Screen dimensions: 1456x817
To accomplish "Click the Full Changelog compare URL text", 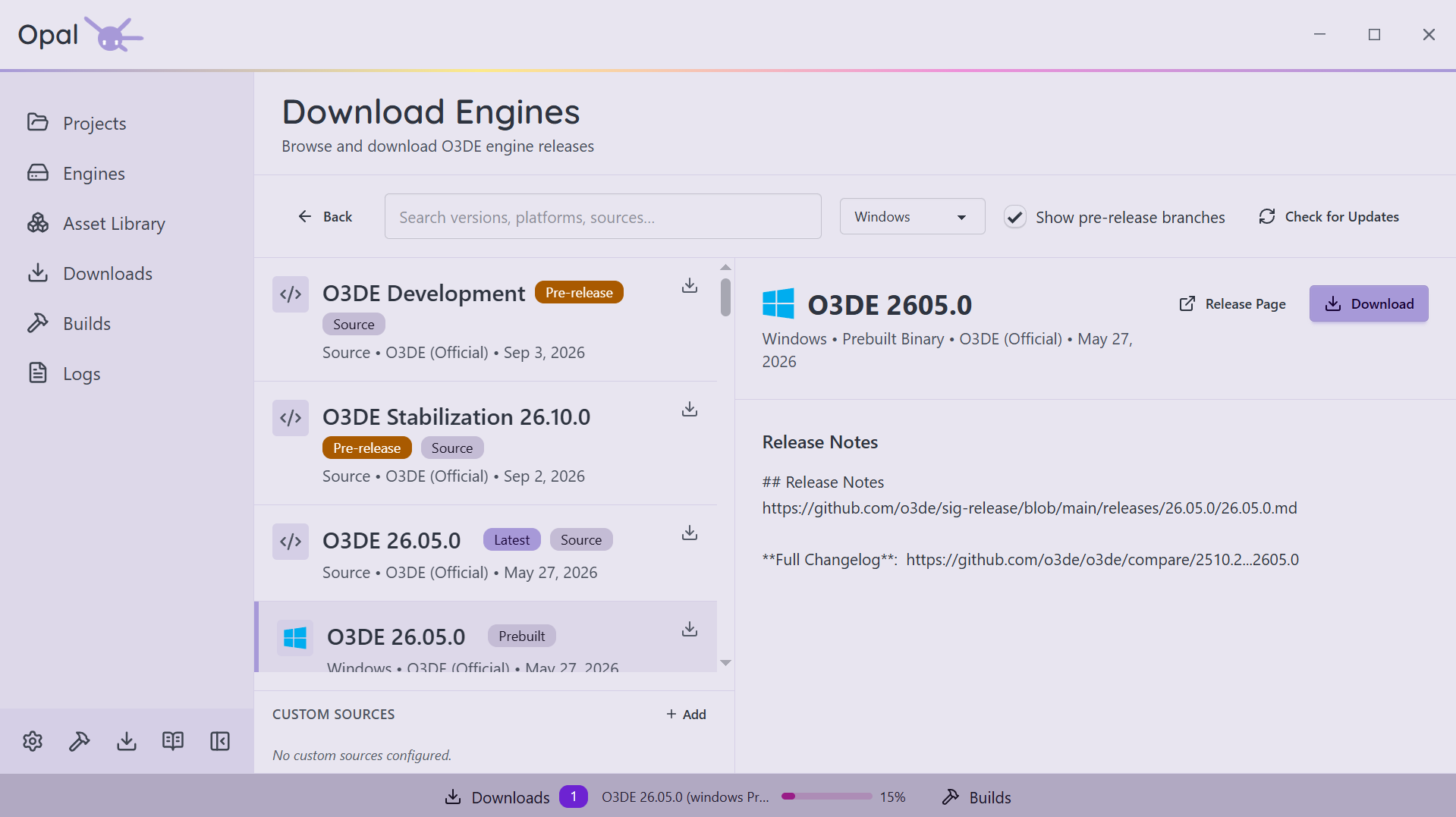I will [x=1102, y=559].
